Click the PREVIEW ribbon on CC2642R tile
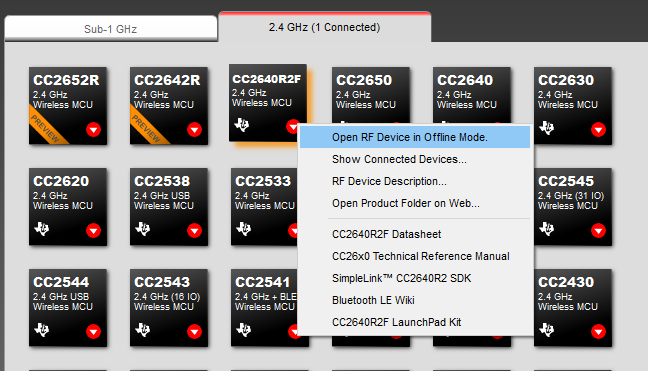Viewport: 648px width, 371px height. coord(147,127)
